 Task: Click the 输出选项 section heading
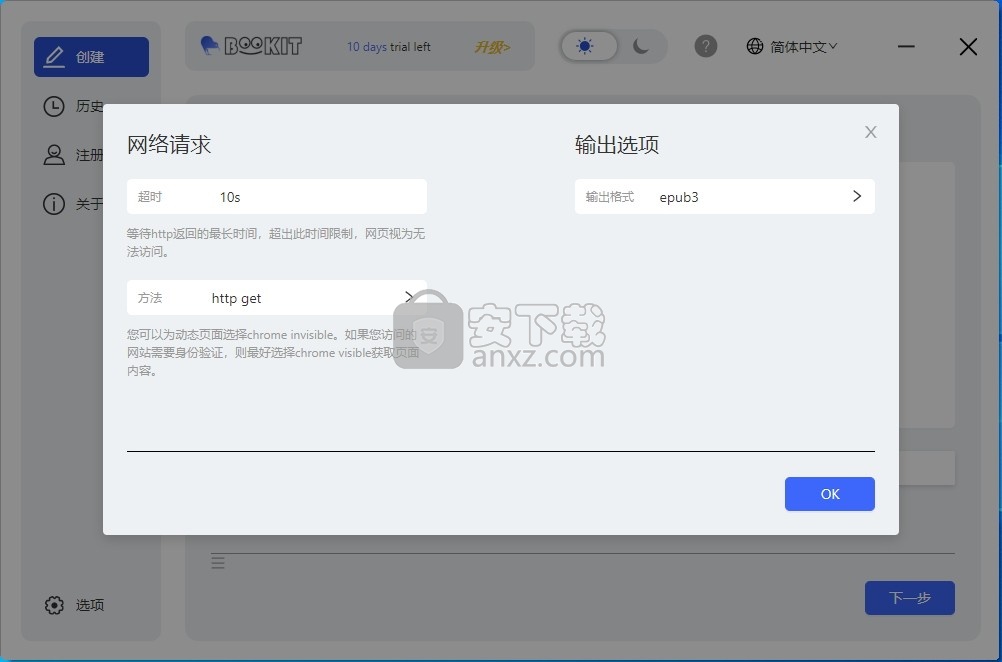pos(617,144)
